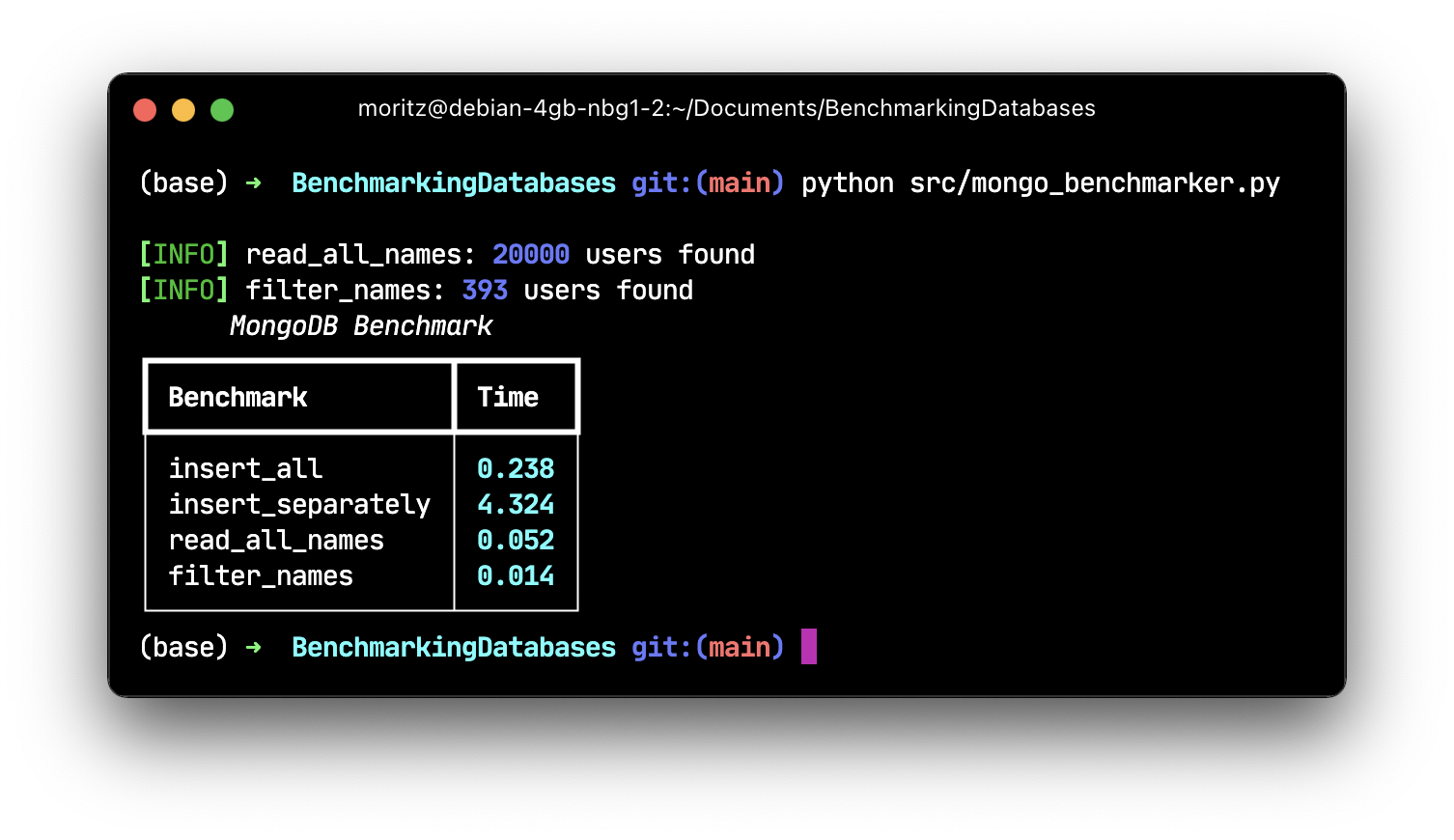Click 'git:(main)' in the top prompt line
1454x840 pixels.
708,182
